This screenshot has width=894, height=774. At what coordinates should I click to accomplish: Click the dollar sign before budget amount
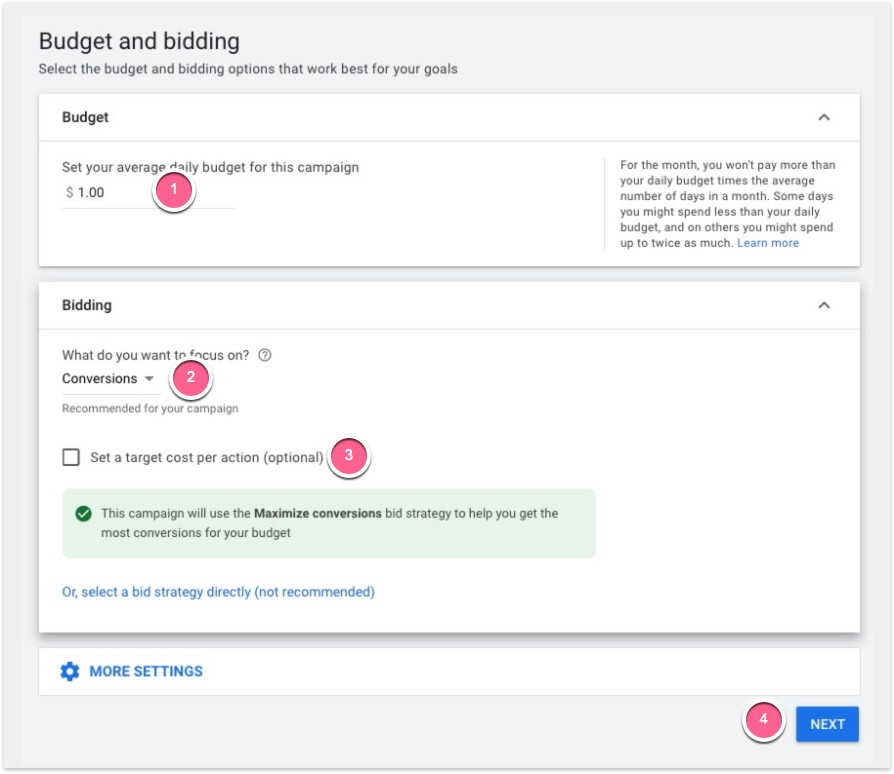(x=69, y=192)
